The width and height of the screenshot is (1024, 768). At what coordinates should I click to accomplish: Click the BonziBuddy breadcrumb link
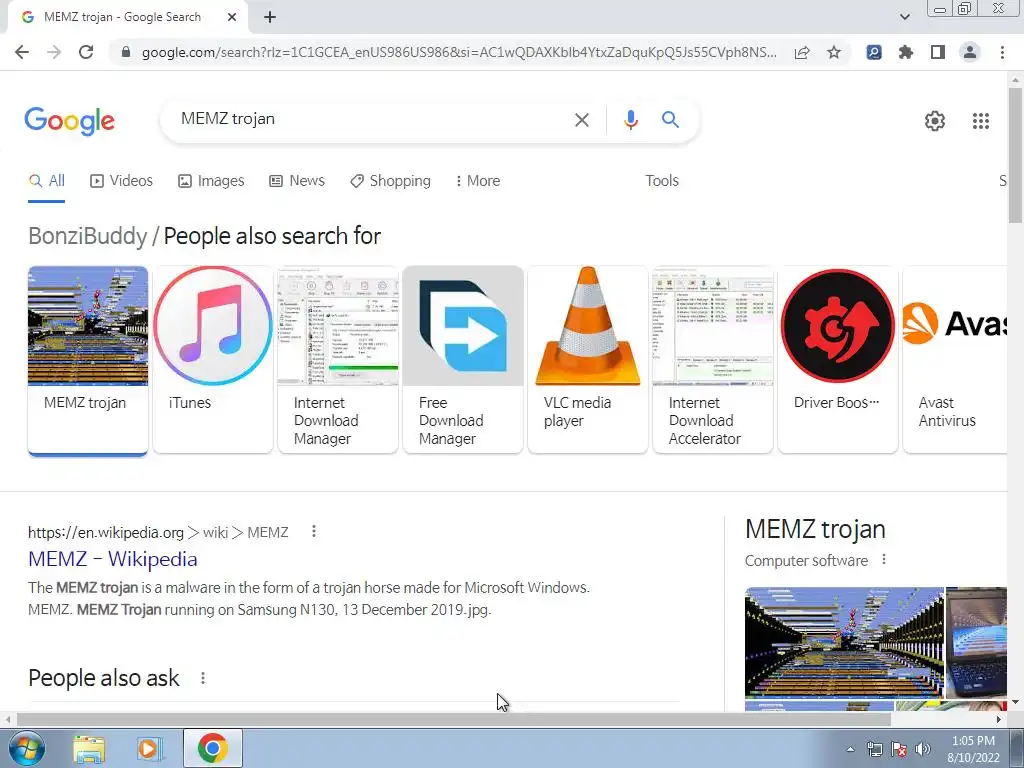tap(88, 236)
